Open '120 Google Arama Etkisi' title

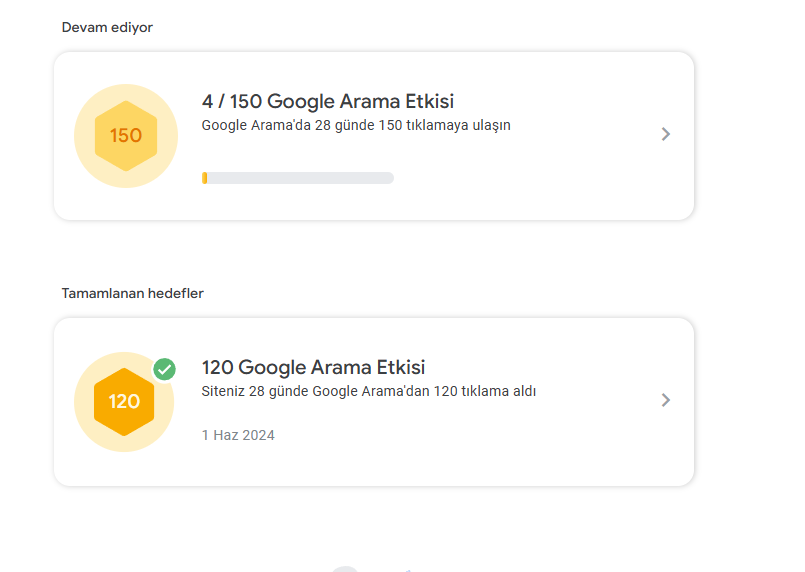(x=313, y=367)
